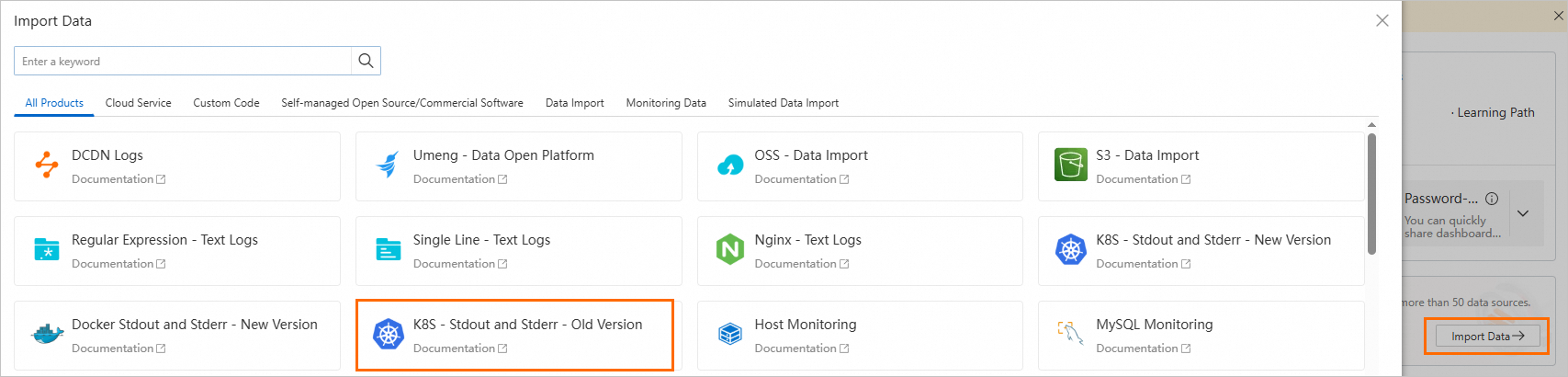This screenshot has height=377, width=1568.
Task: Open Self-managed Open Source/Commercial Software tab
Action: tap(402, 103)
